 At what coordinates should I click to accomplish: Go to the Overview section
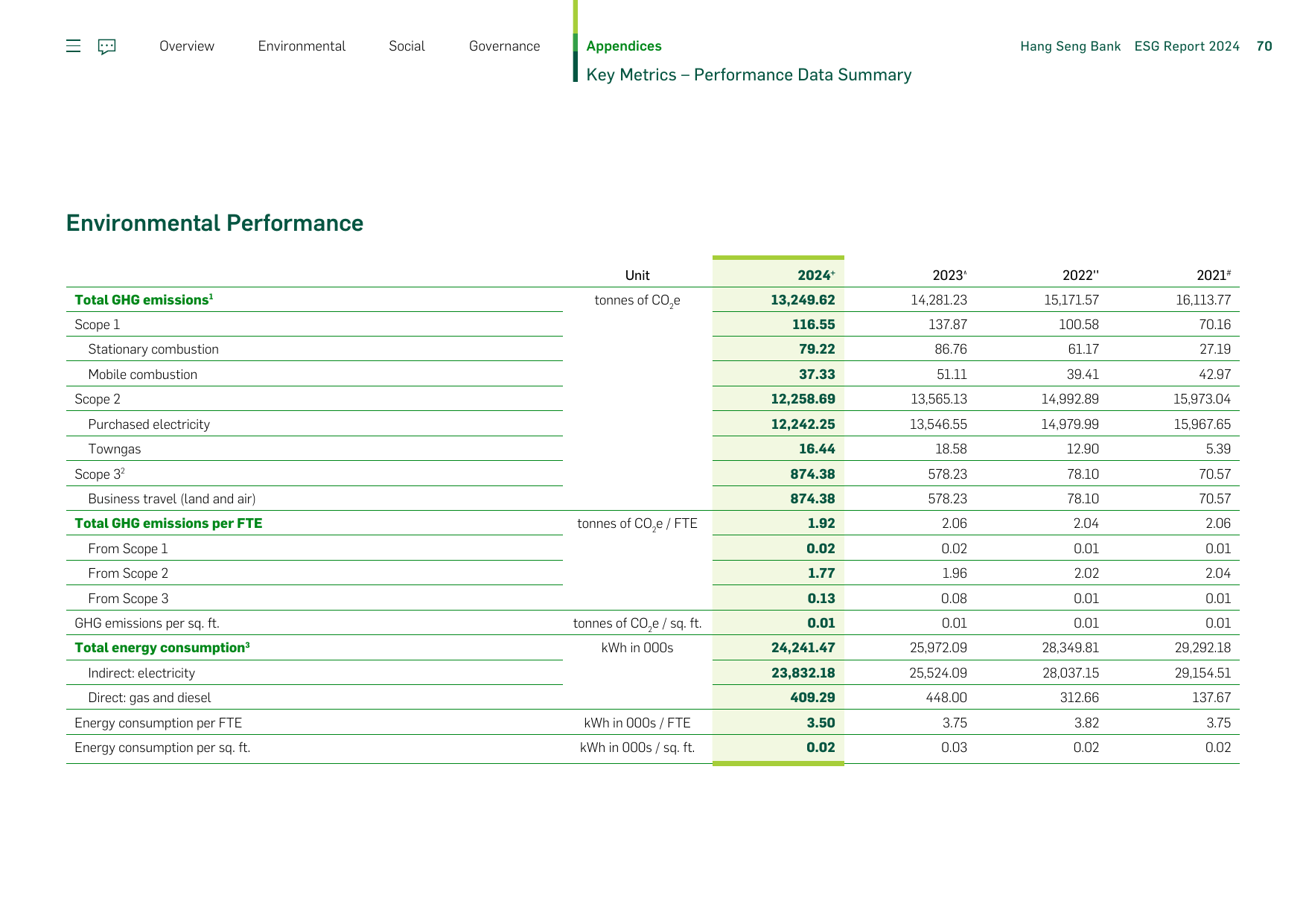[187, 46]
